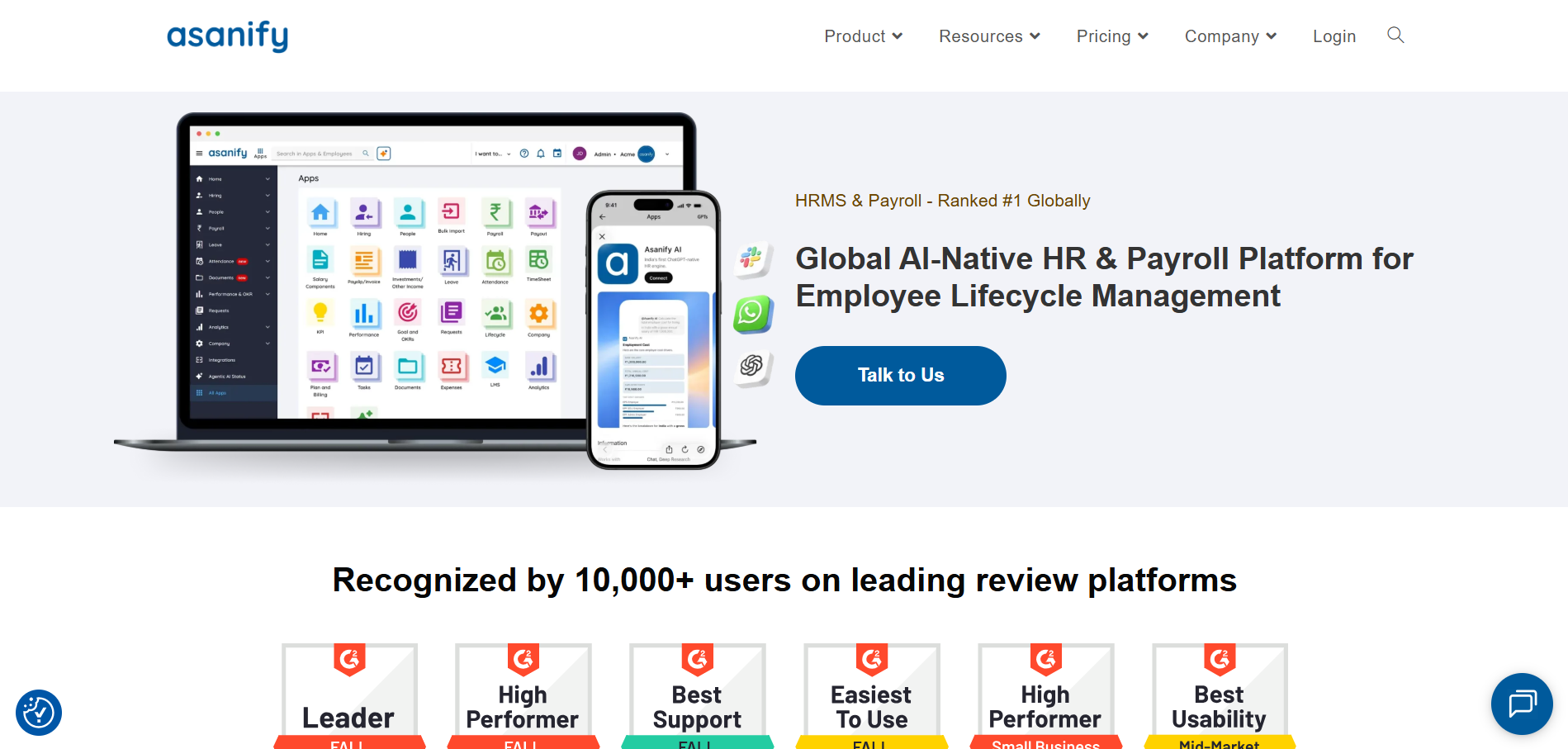Screen dimensions: 1568x749
Task: Click the Attendance app icon in grid
Action: point(495,261)
